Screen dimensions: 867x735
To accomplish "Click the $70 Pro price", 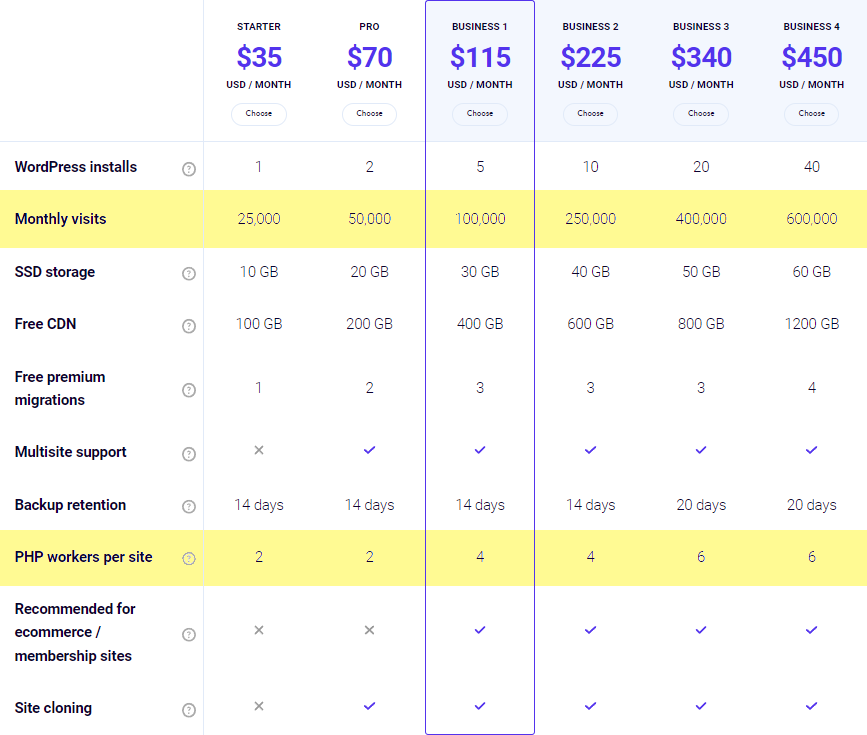I will click(370, 57).
